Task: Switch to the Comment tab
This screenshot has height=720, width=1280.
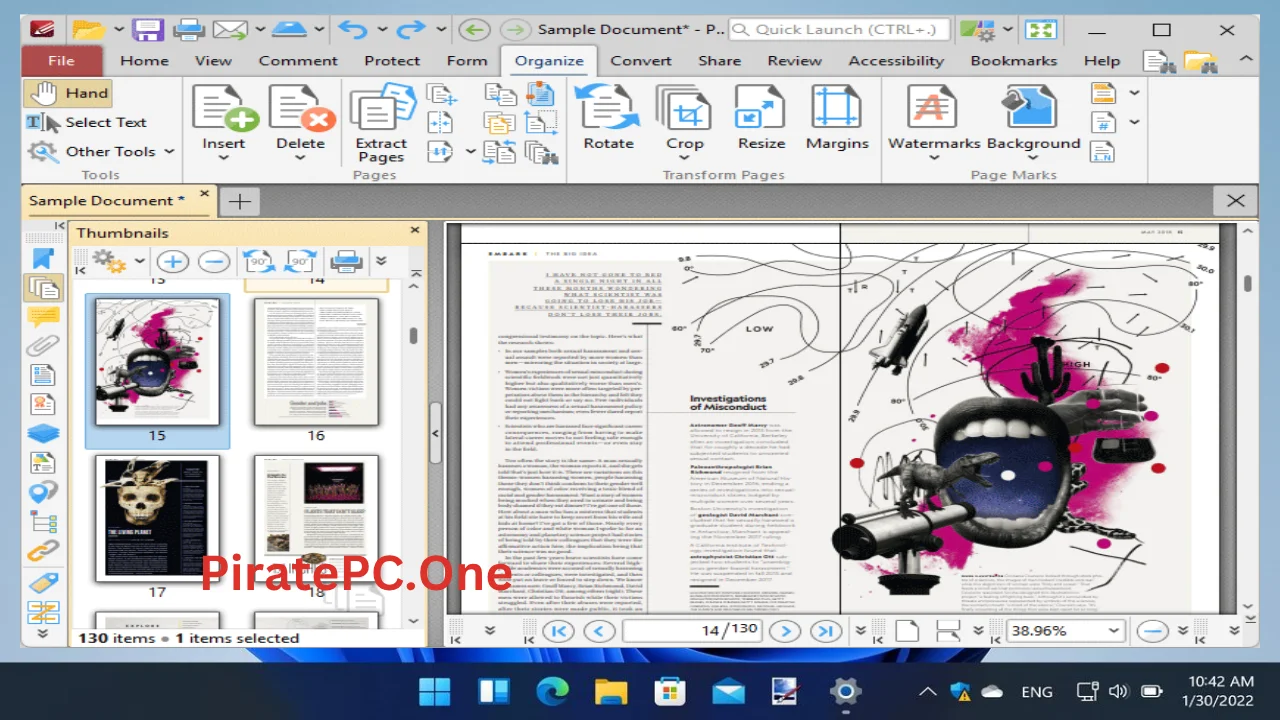Action: click(298, 61)
